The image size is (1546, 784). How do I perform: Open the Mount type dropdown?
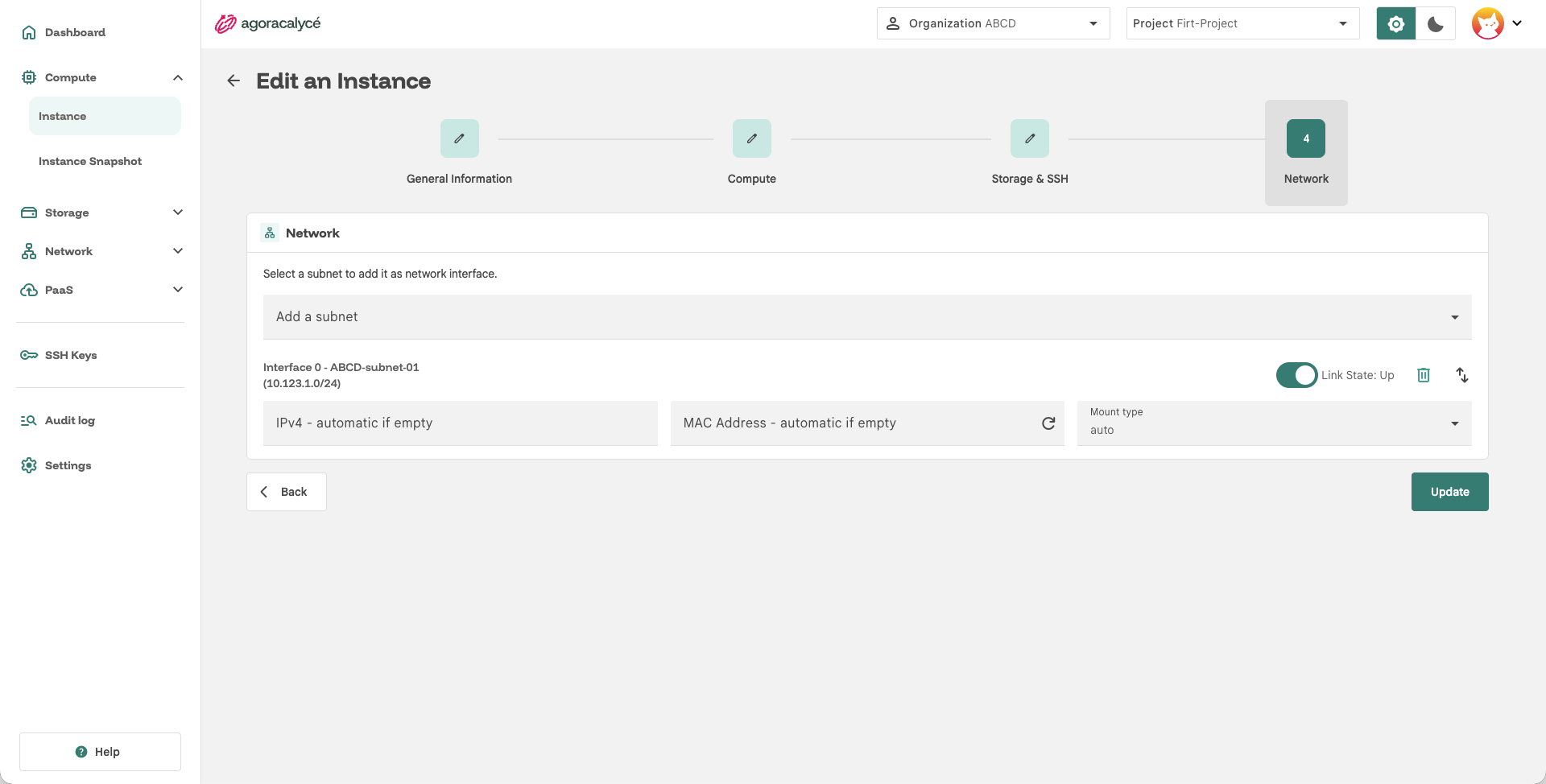(1275, 423)
